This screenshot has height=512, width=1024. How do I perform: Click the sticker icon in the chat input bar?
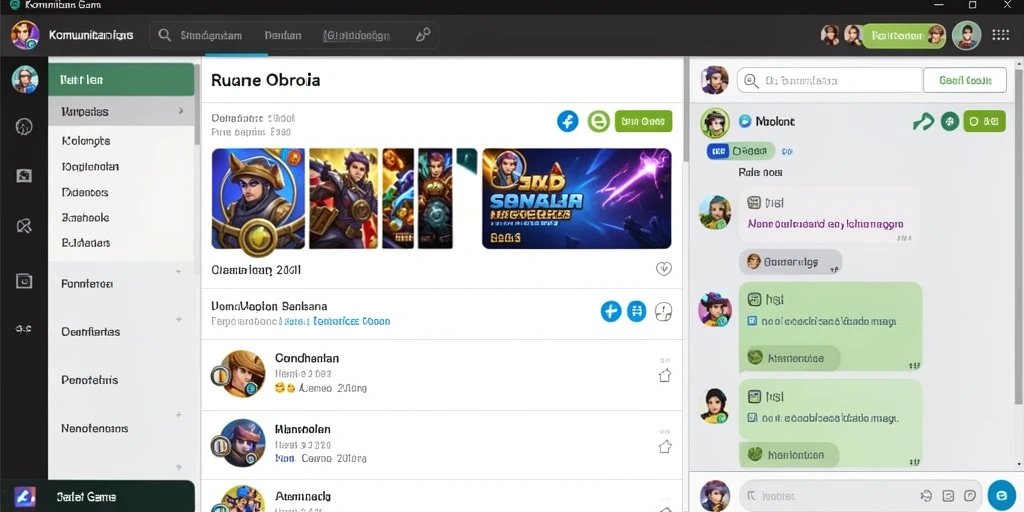click(x=949, y=496)
